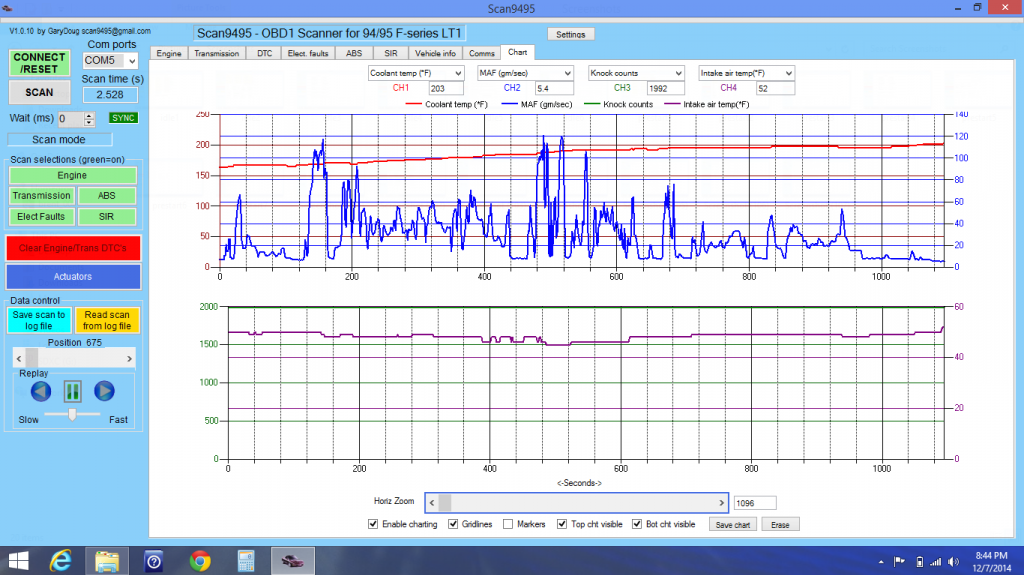The height and width of the screenshot is (575, 1024).
Task: Click the replay backward arrow button
Action: click(x=40, y=391)
